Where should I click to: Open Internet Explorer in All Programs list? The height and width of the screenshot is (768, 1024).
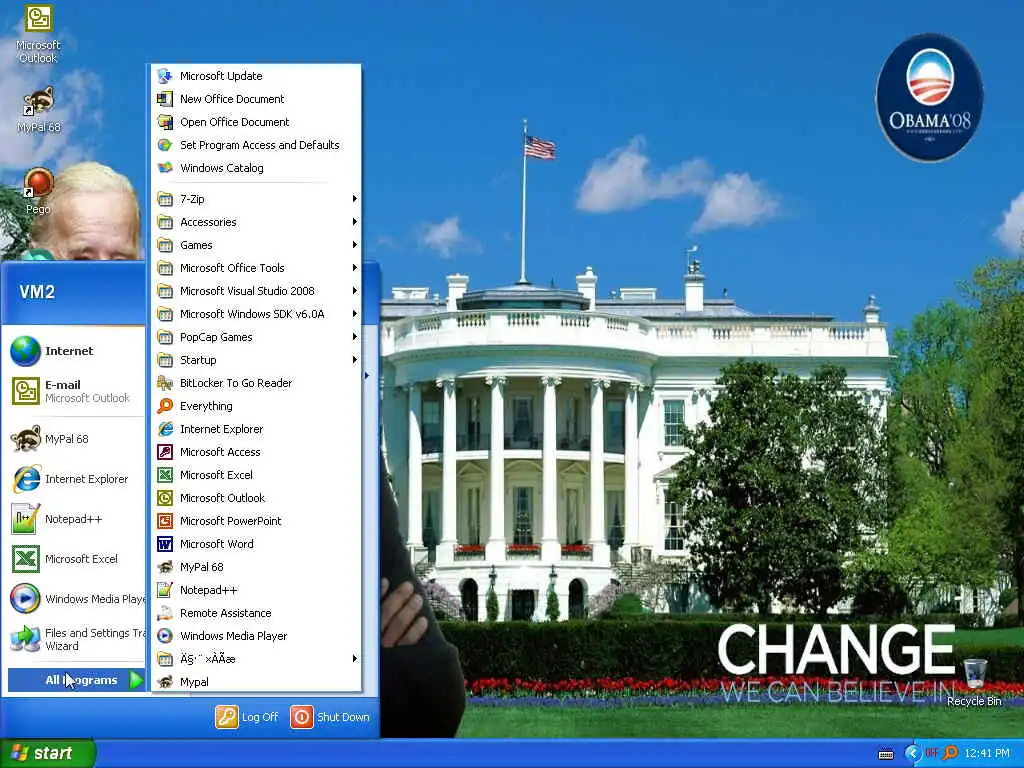coord(256,429)
